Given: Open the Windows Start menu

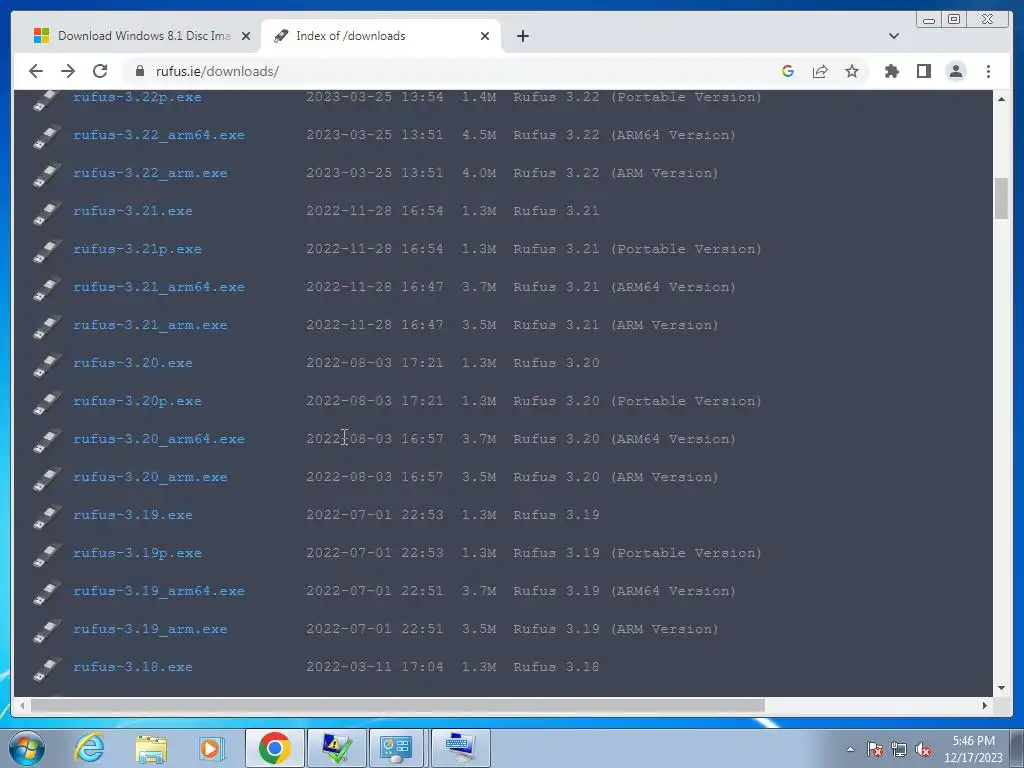Looking at the screenshot, I should tap(25, 748).
